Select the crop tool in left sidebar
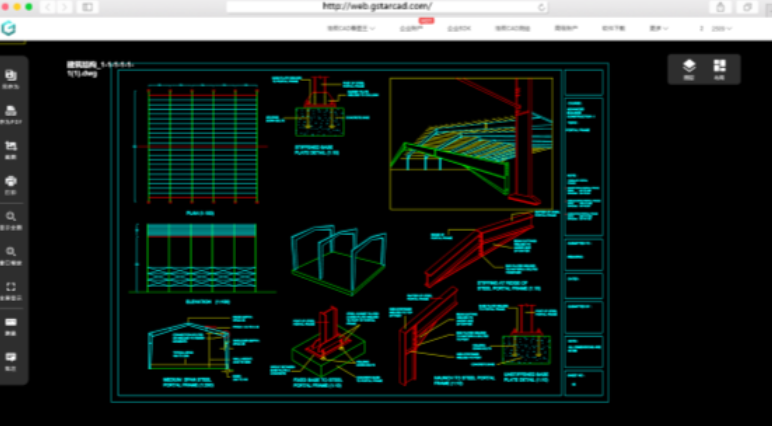The width and height of the screenshot is (772, 426). 12,149
